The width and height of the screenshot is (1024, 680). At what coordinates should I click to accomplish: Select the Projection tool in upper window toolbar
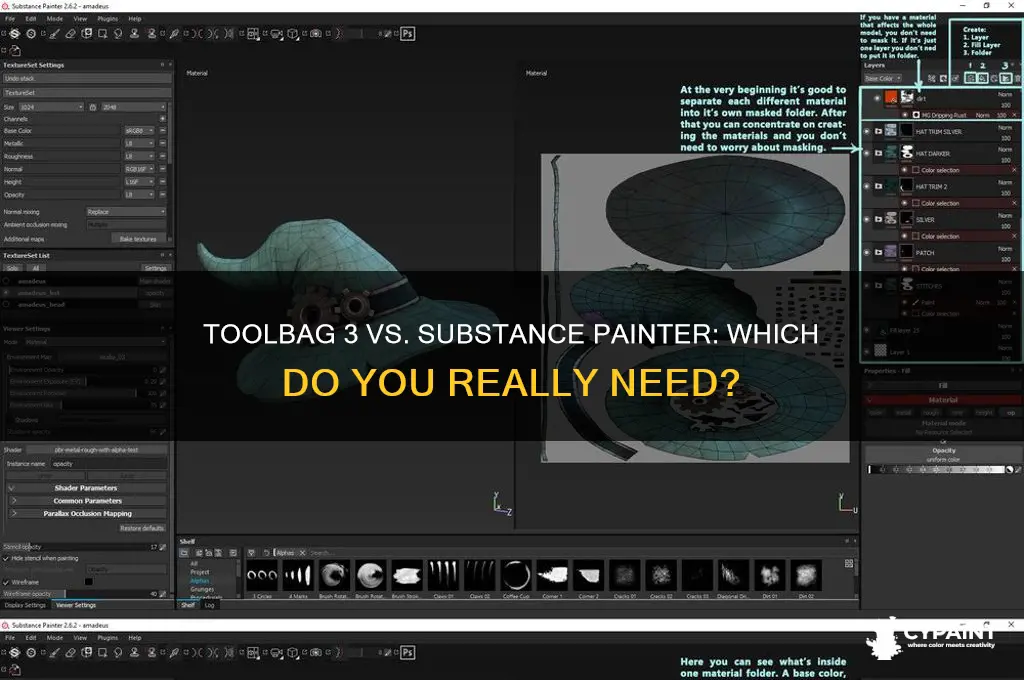pos(87,33)
